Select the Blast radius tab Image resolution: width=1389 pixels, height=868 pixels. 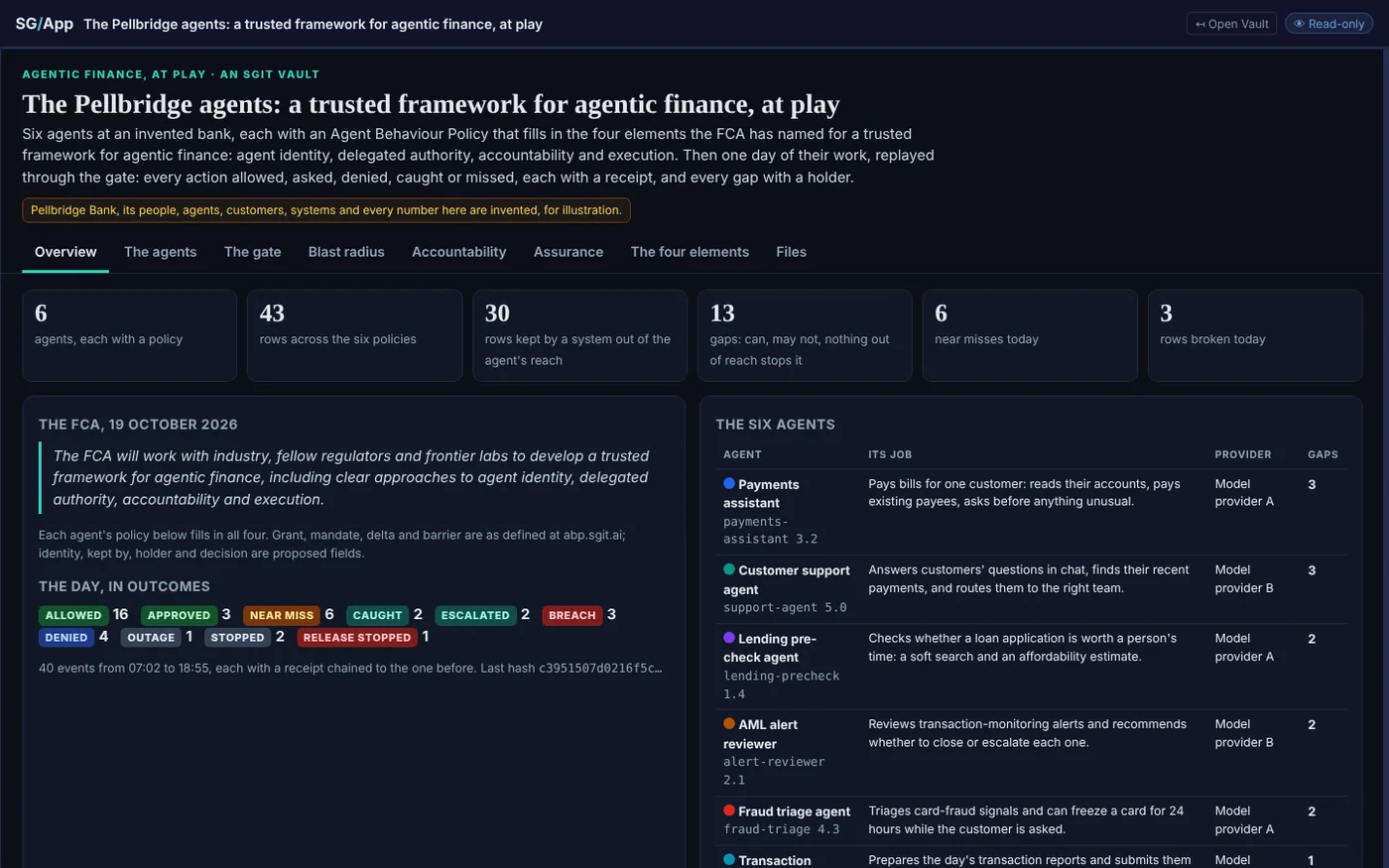[346, 252]
